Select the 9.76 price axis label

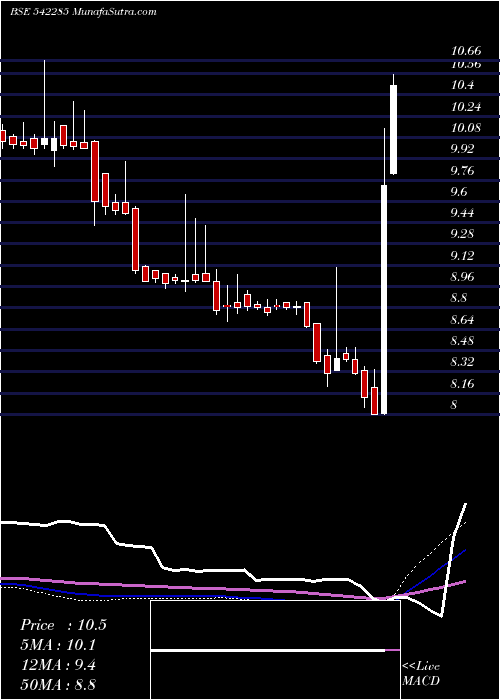click(463, 170)
